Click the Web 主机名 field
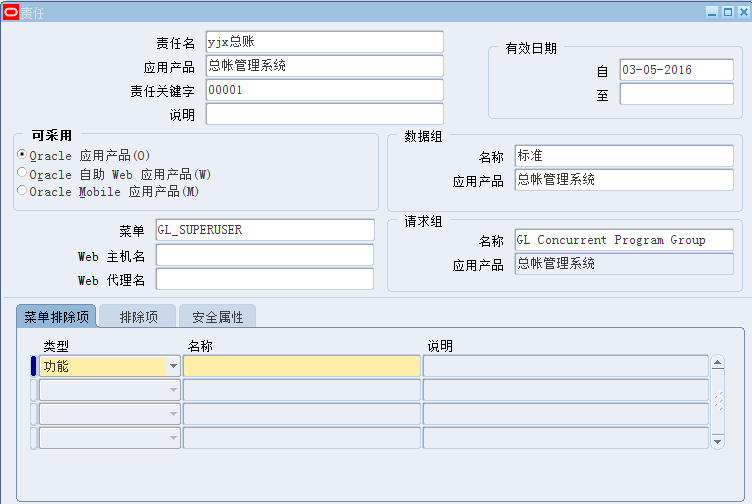This screenshot has width=752, height=504. coord(265,255)
